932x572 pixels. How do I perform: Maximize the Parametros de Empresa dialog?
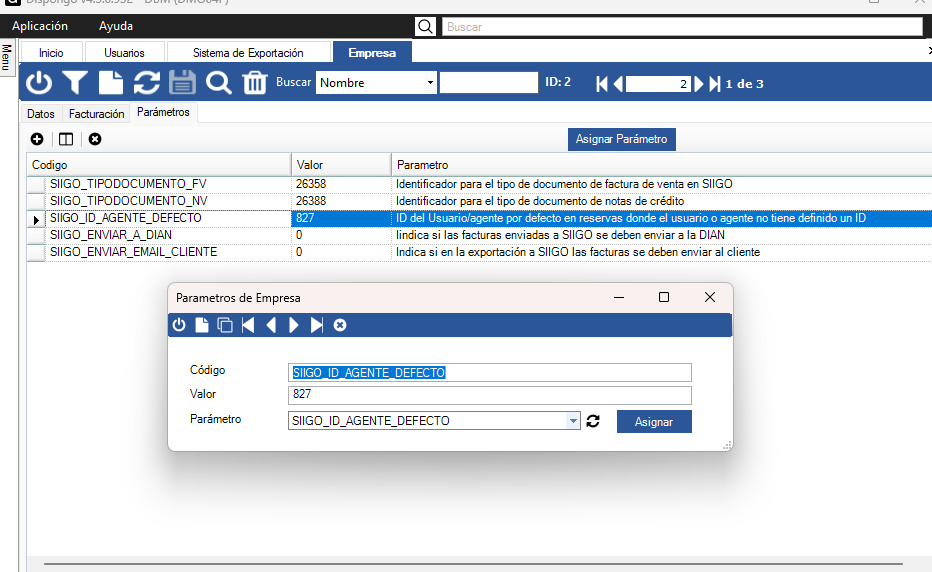tap(664, 297)
